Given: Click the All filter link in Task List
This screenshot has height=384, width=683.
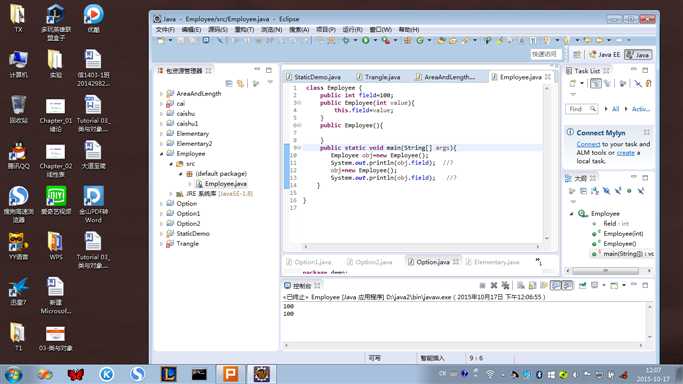Looking at the screenshot, I should point(615,109).
